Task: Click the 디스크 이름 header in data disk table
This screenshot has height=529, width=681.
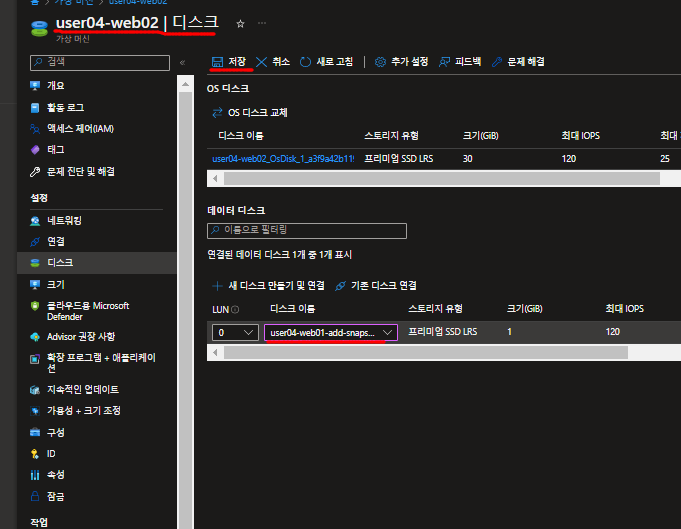Action: tap(293, 309)
